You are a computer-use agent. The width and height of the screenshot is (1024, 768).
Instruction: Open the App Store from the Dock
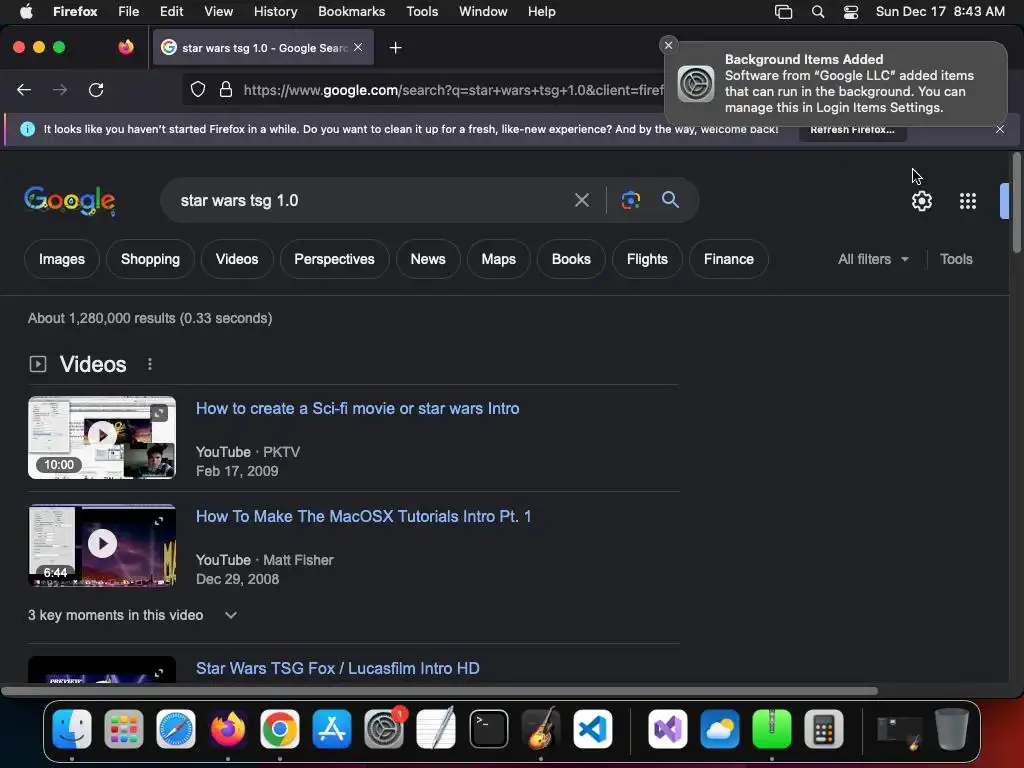point(332,729)
